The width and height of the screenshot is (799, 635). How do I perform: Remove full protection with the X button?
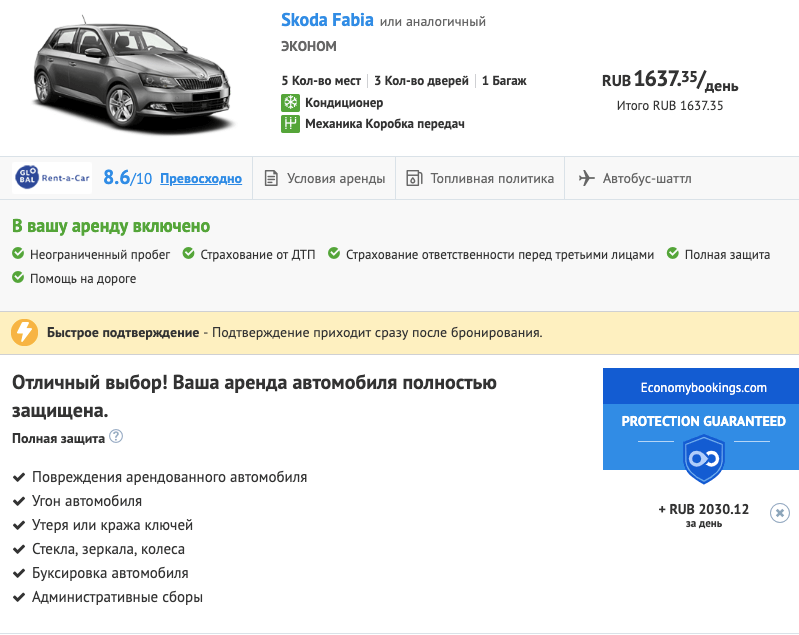click(780, 513)
